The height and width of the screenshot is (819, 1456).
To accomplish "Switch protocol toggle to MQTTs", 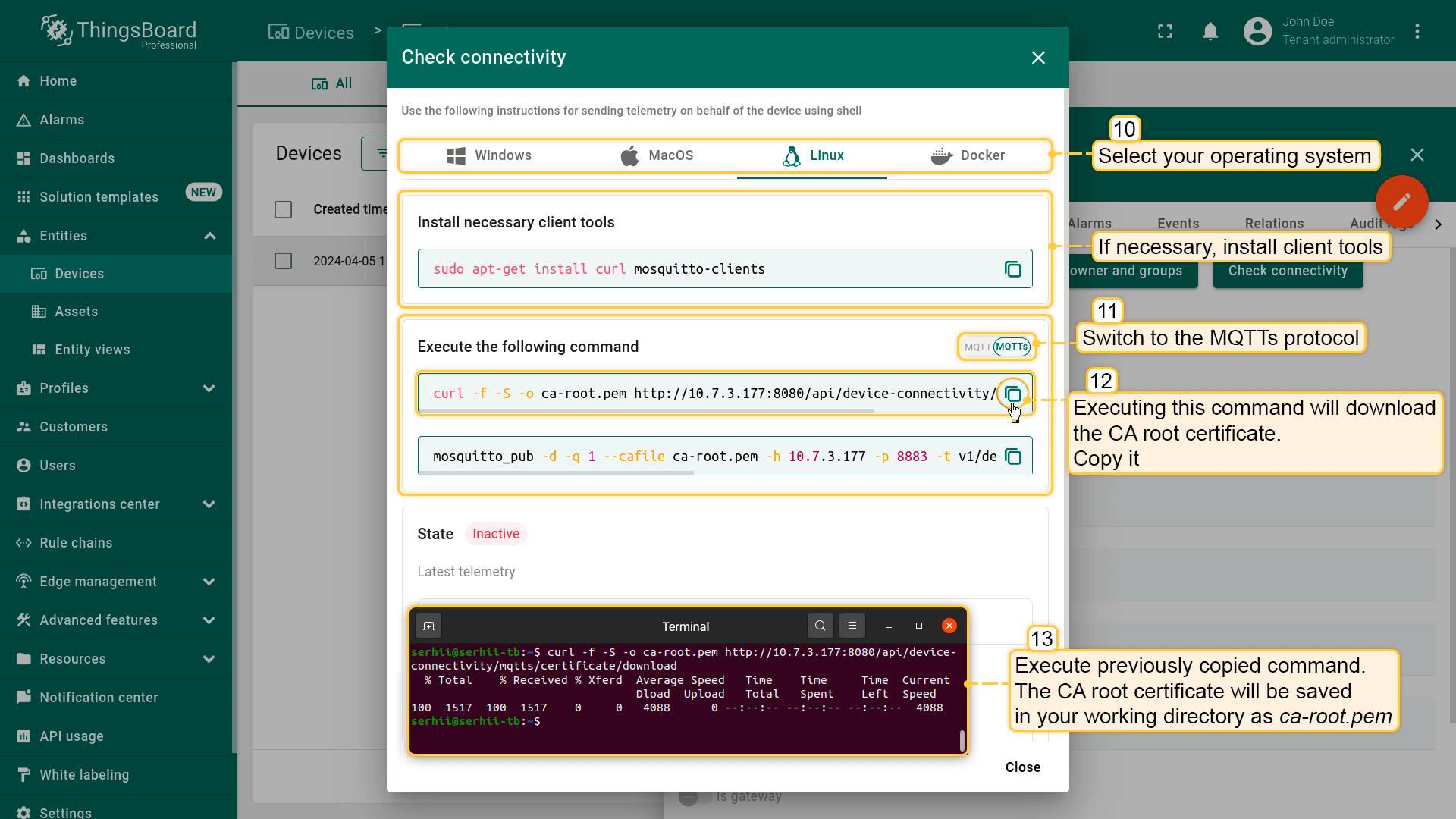I will [x=1012, y=347].
